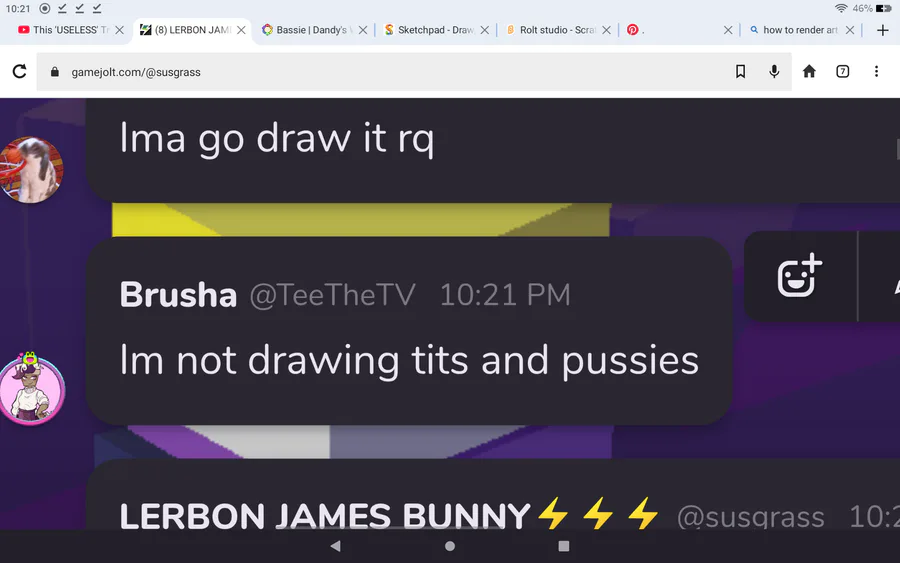Tap the Android back navigation button
The width and height of the screenshot is (900, 563).
336,546
